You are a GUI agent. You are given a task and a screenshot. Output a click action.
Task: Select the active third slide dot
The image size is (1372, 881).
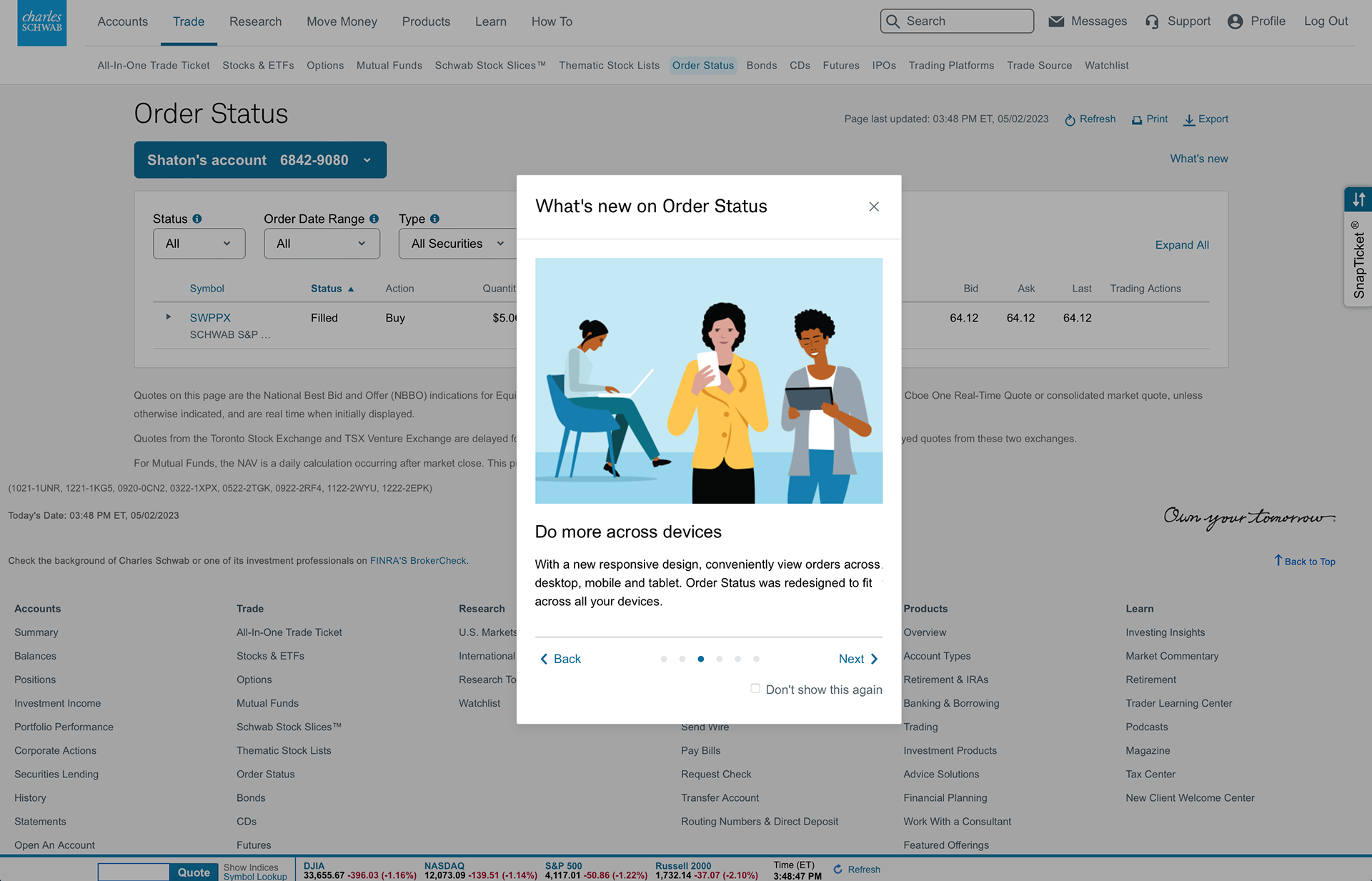pyautogui.click(x=701, y=659)
